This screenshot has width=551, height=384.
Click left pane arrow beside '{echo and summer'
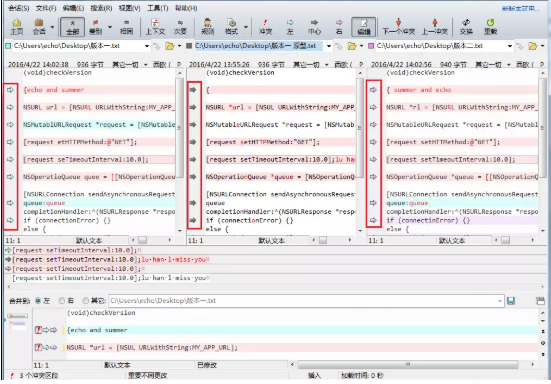10,90
